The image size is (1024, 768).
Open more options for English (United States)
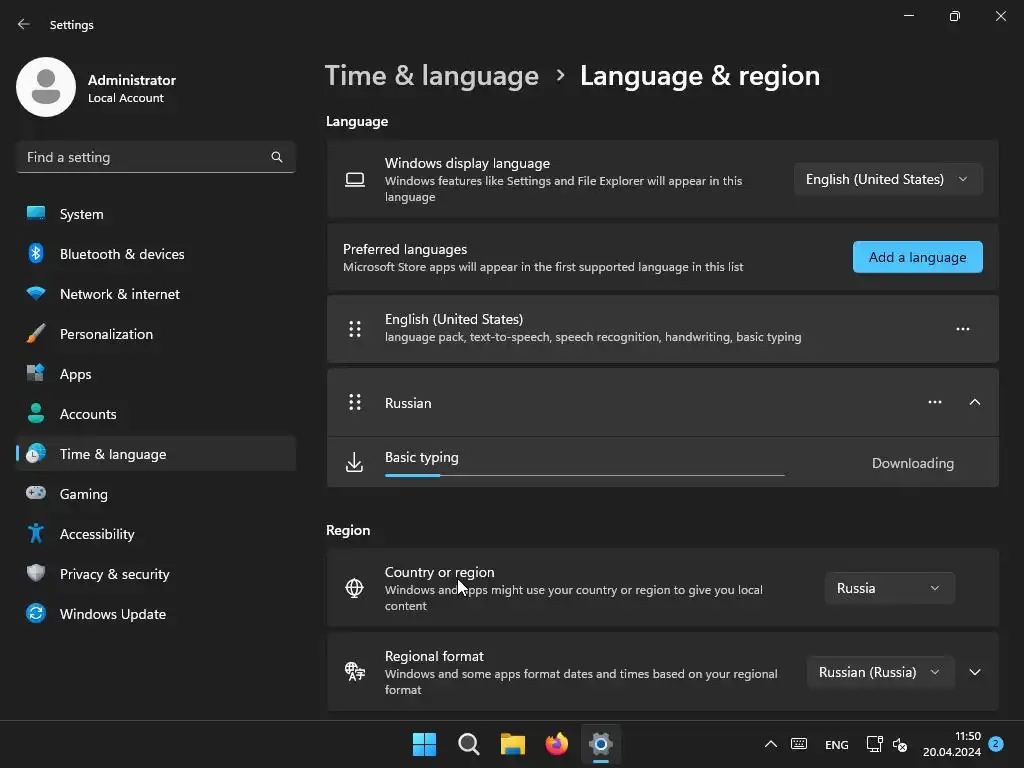(963, 329)
